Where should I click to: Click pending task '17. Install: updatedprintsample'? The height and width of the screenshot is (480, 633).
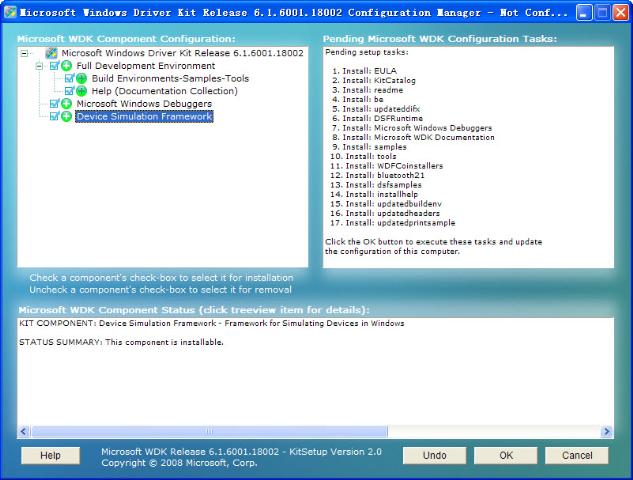[392, 222]
